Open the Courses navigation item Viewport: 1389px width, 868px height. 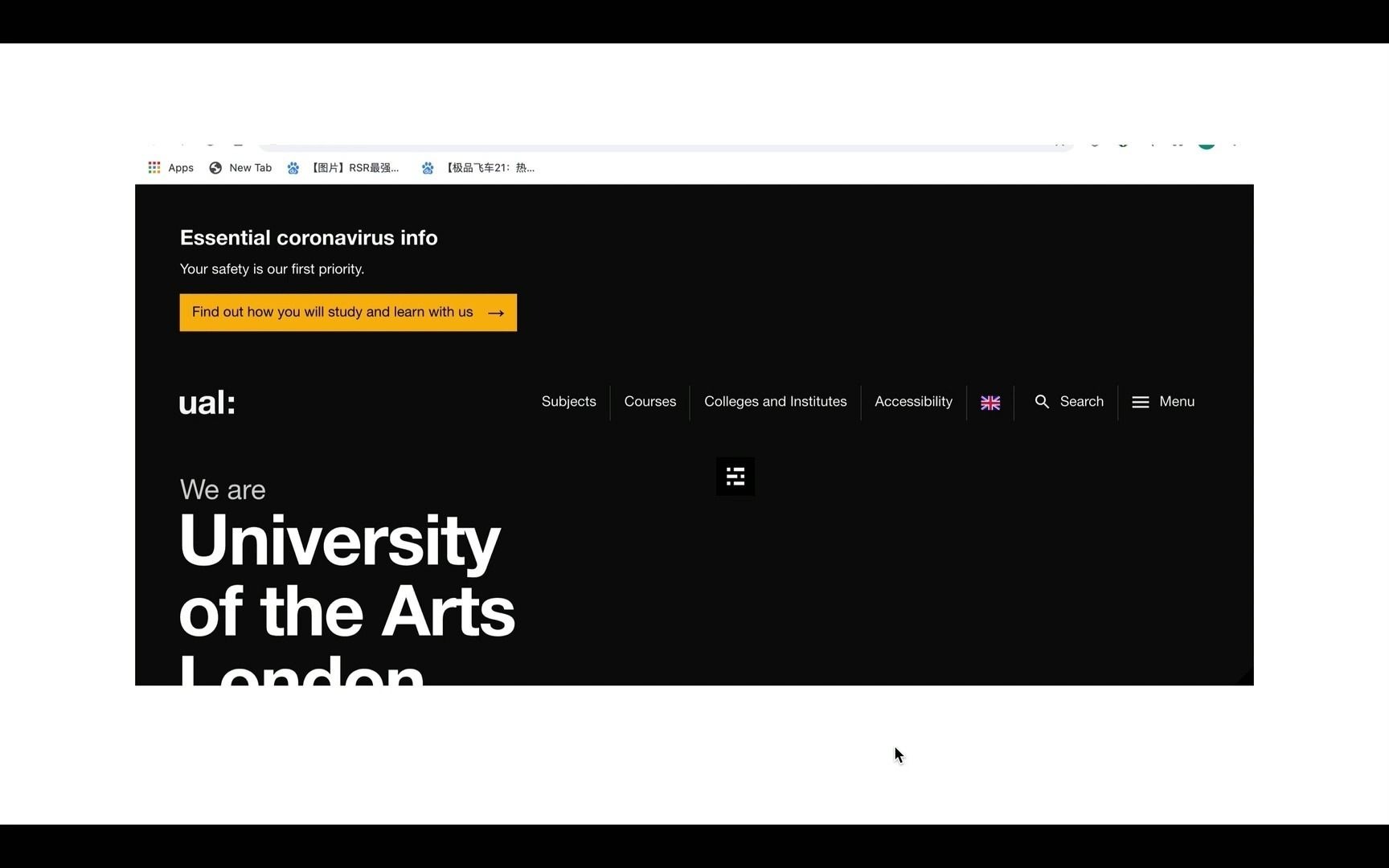point(650,402)
